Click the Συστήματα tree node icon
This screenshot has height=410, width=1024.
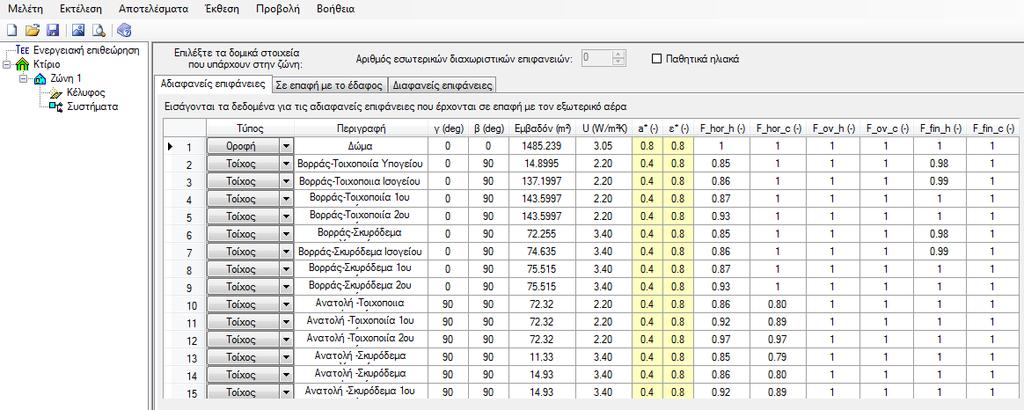point(56,106)
